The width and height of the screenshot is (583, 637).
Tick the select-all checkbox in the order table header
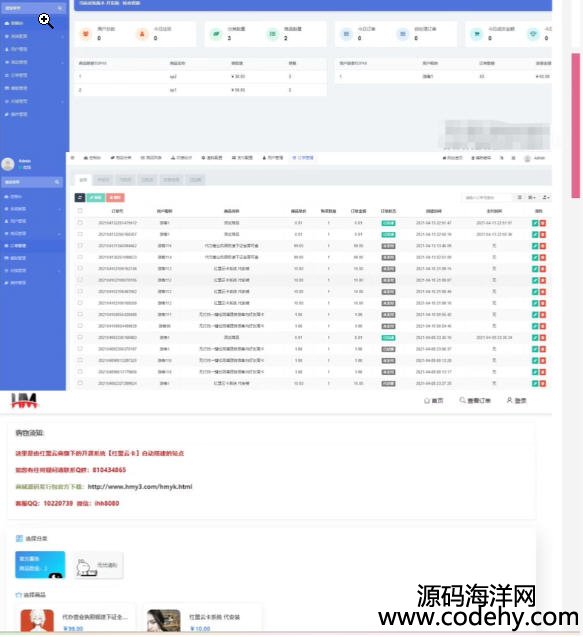(80, 211)
